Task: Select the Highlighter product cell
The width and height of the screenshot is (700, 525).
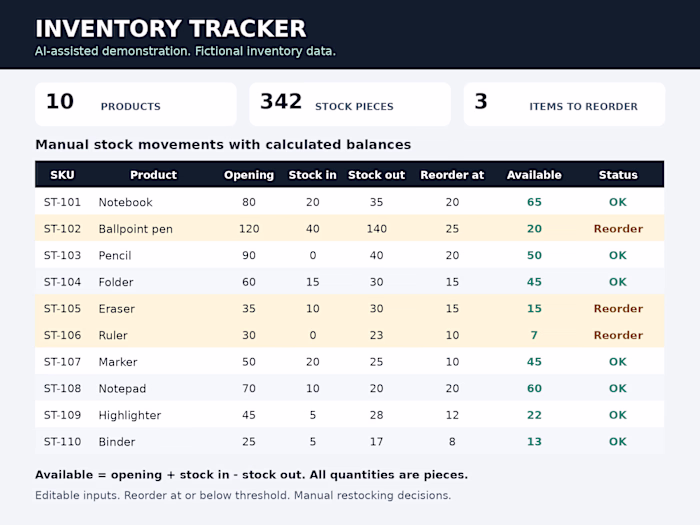Action: (130, 415)
